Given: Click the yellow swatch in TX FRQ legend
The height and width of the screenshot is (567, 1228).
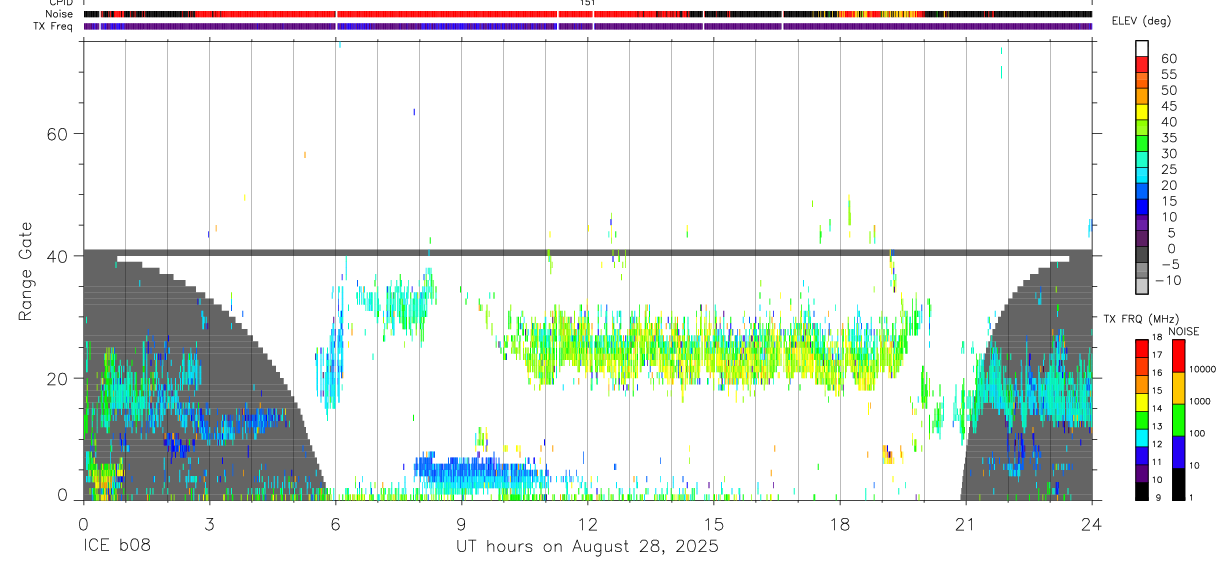Looking at the screenshot, I should click(1142, 404).
